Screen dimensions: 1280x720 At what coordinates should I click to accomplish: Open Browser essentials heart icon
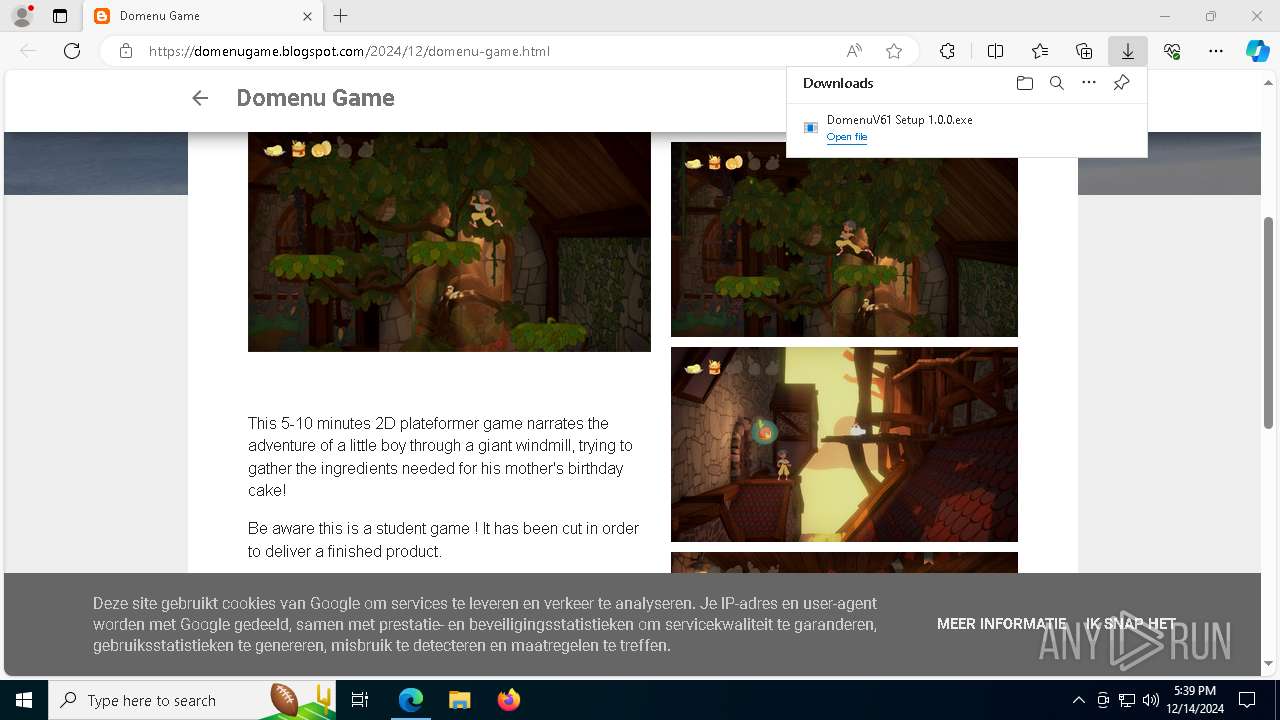point(1172,51)
